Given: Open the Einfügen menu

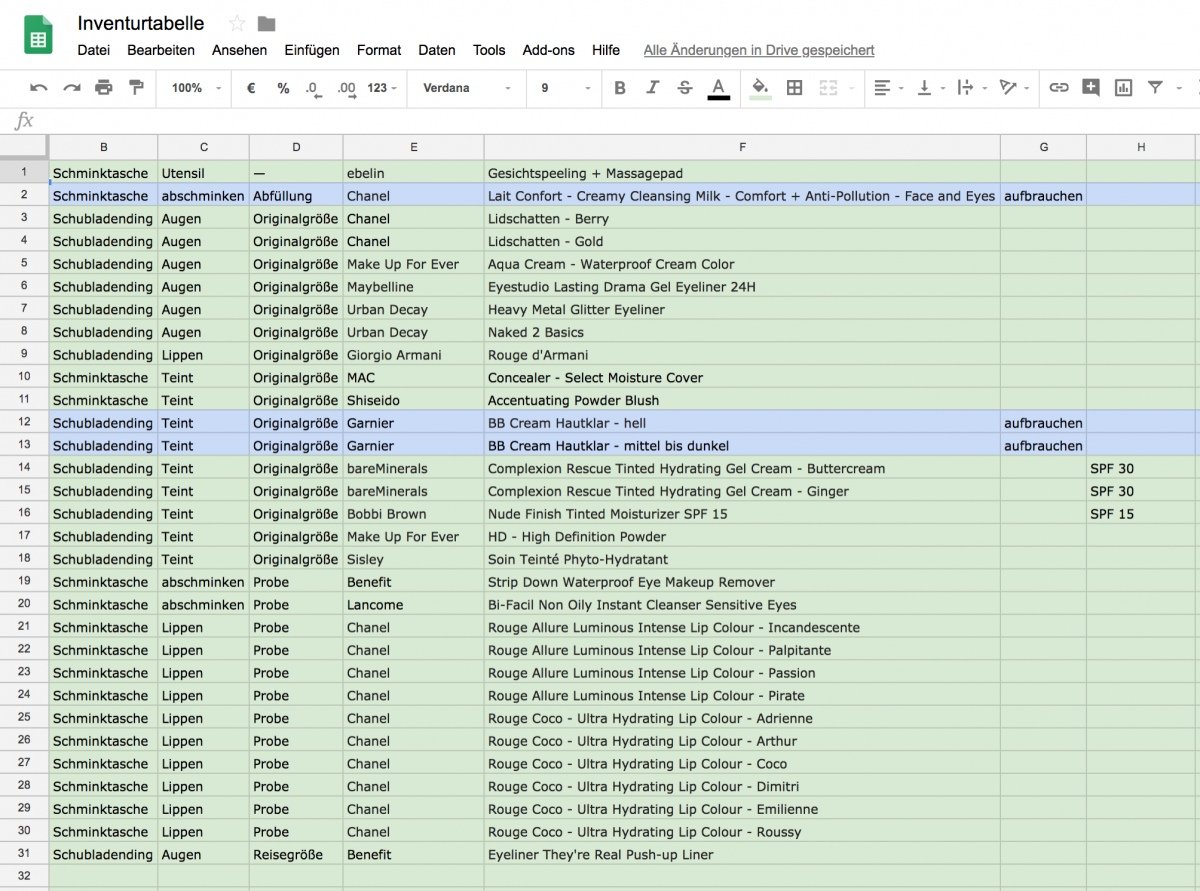Looking at the screenshot, I should pyautogui.click(x=312, y=50).
